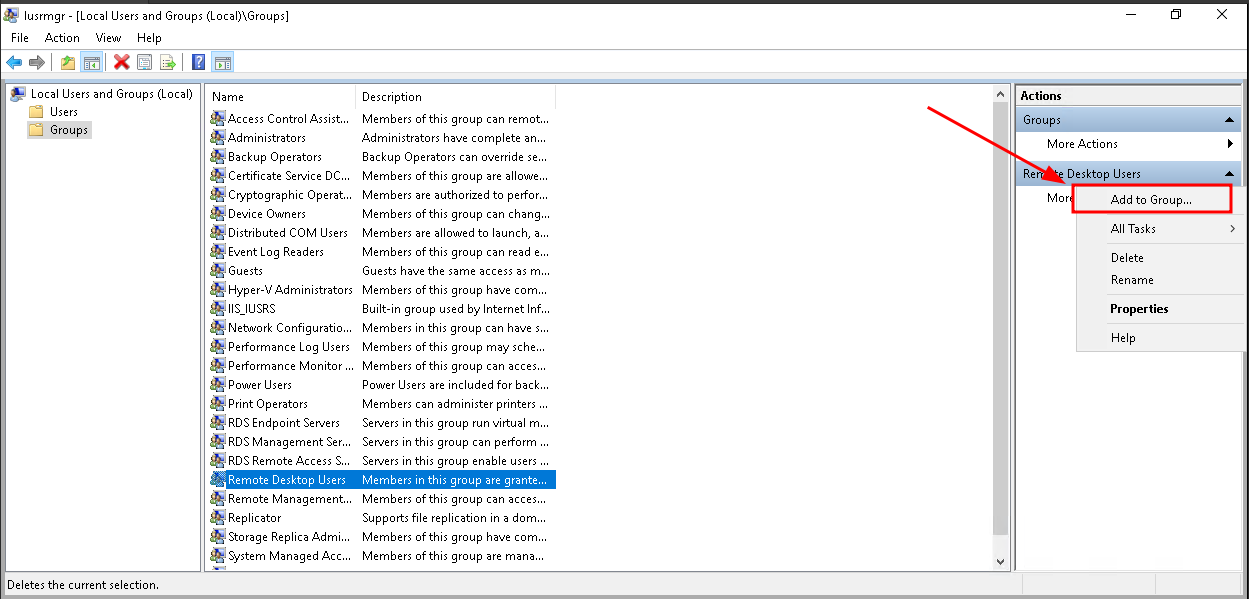Screen dimensions: 1249x599
Task: Click Rename in the context menu
Action: (x=1132, y=280)
